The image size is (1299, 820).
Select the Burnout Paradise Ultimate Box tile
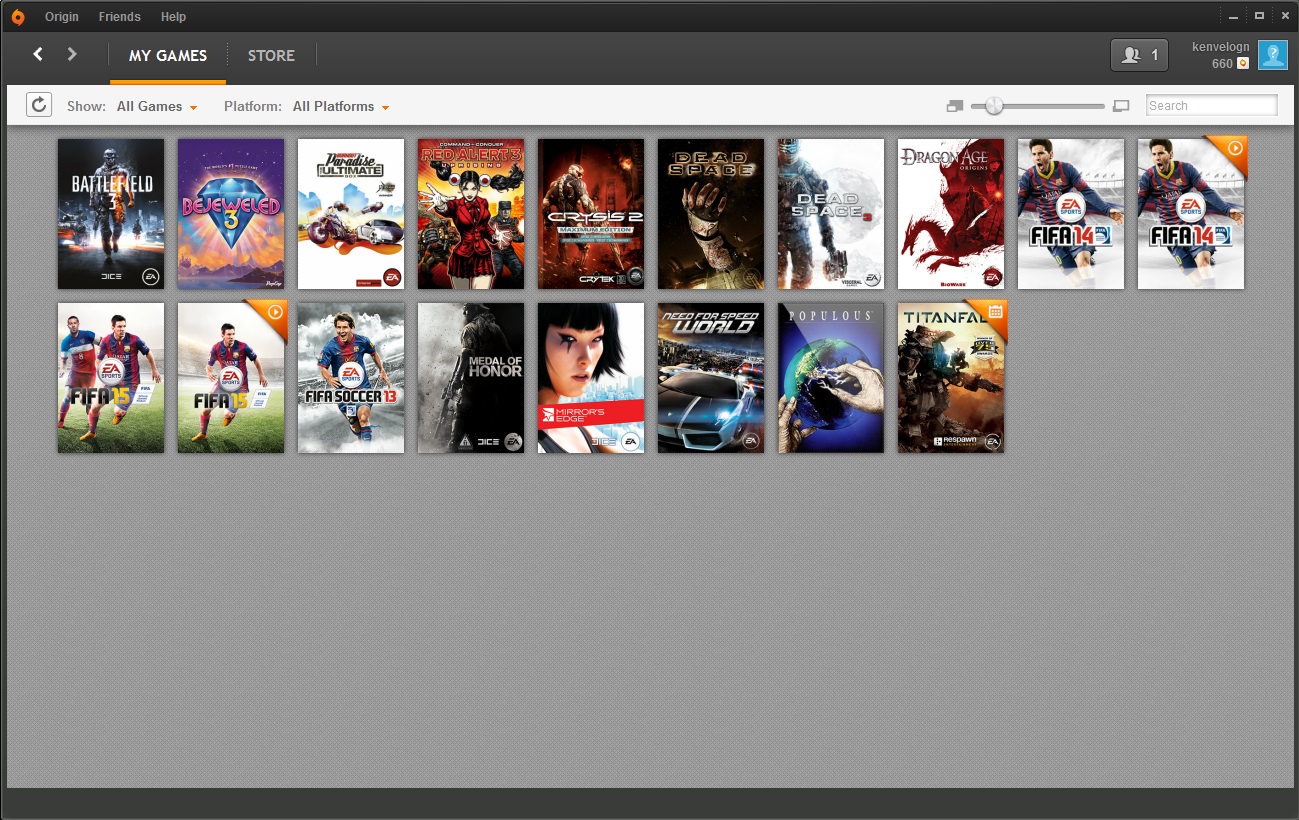tap(351, 214)
